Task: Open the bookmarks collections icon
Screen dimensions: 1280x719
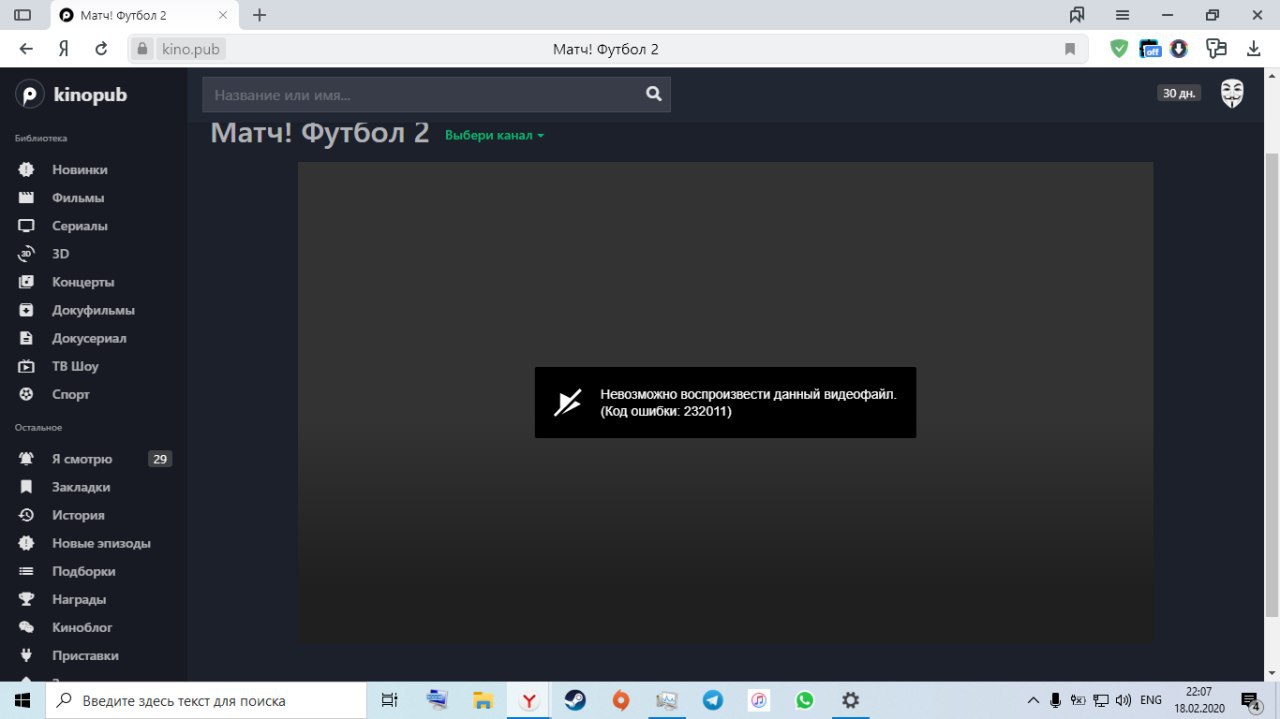Action: click(x=1077, y=15)
